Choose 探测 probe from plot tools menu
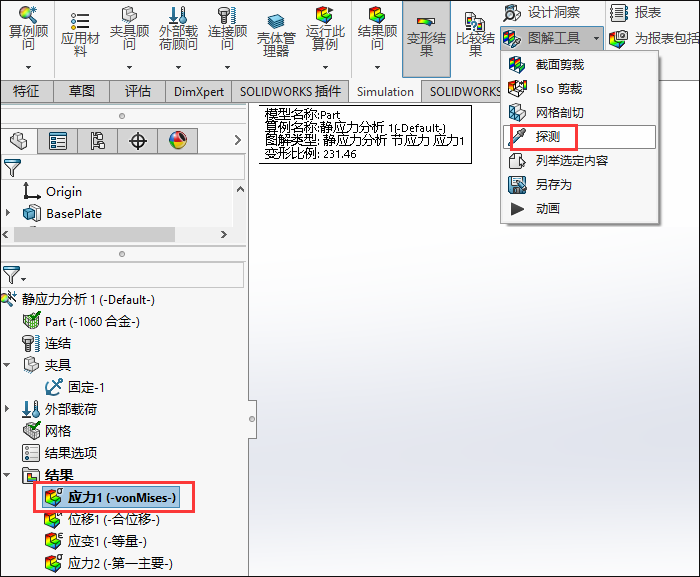Viewport: 700px width, 577px height. pos(579,137)
